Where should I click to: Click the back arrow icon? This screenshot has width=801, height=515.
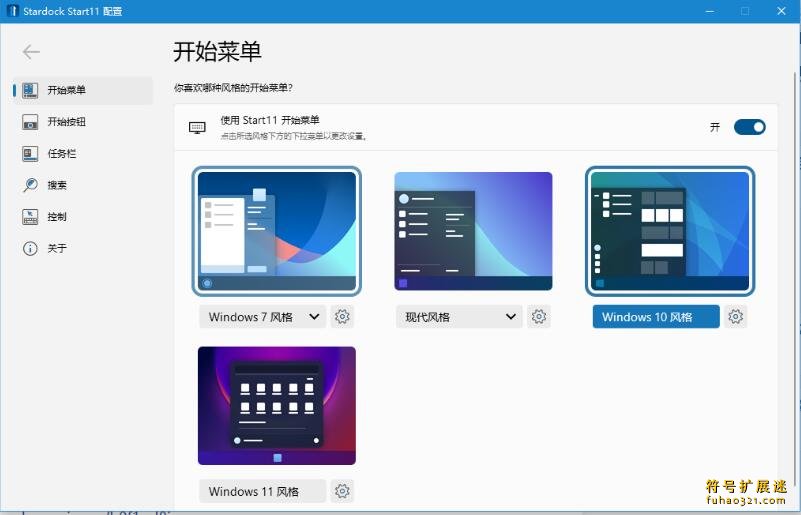pyautogui.click(x=31, y=52)
